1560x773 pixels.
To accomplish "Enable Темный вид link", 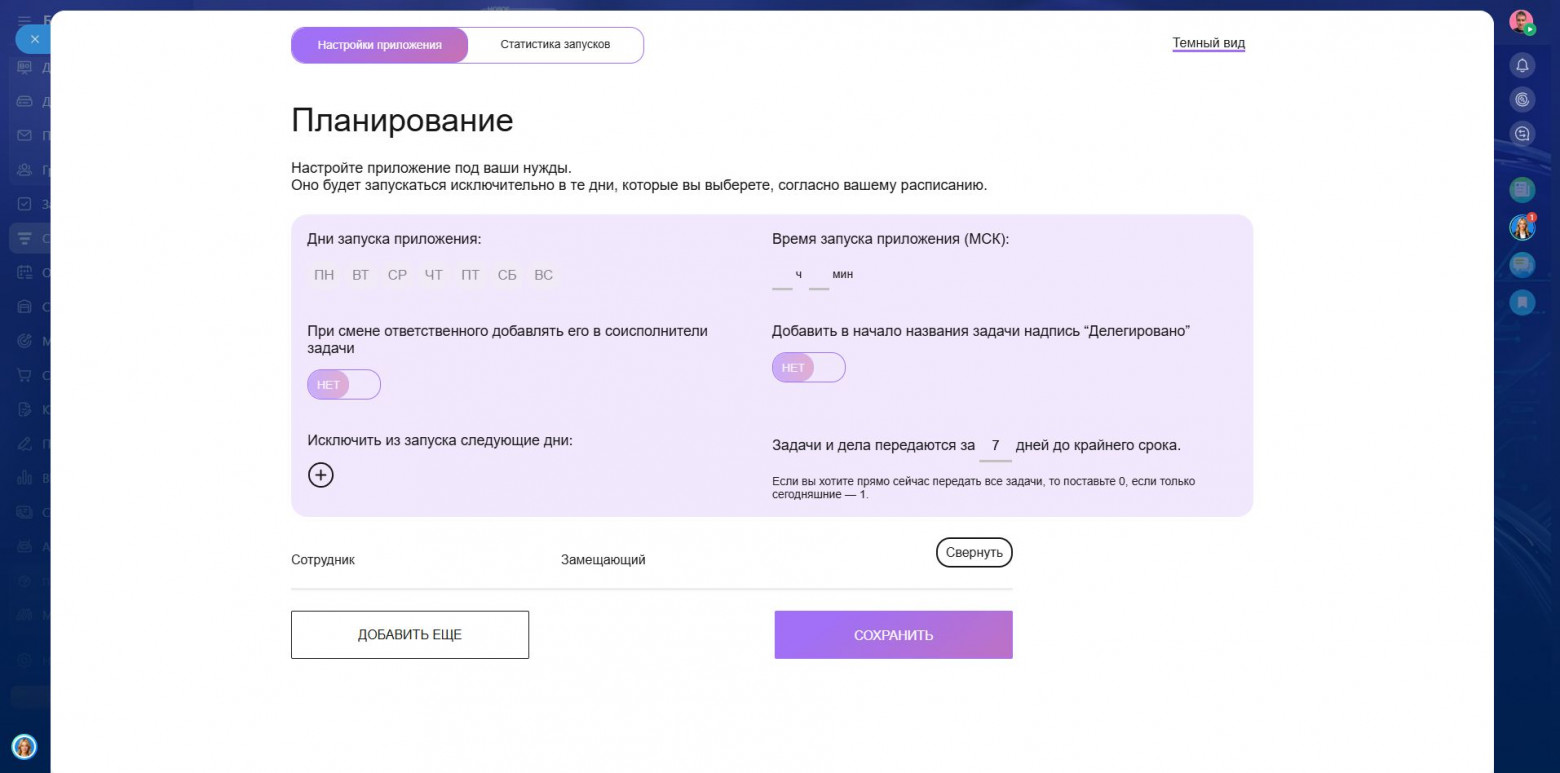I will click(1209, 43).
